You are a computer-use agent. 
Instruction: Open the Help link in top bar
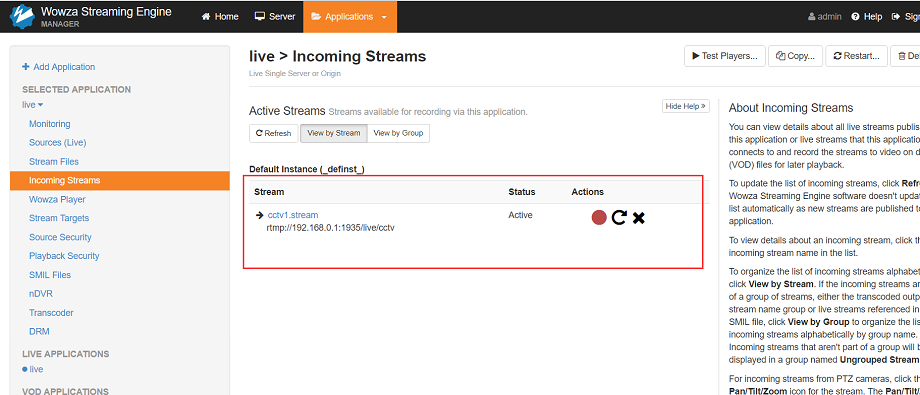point(867,16)
